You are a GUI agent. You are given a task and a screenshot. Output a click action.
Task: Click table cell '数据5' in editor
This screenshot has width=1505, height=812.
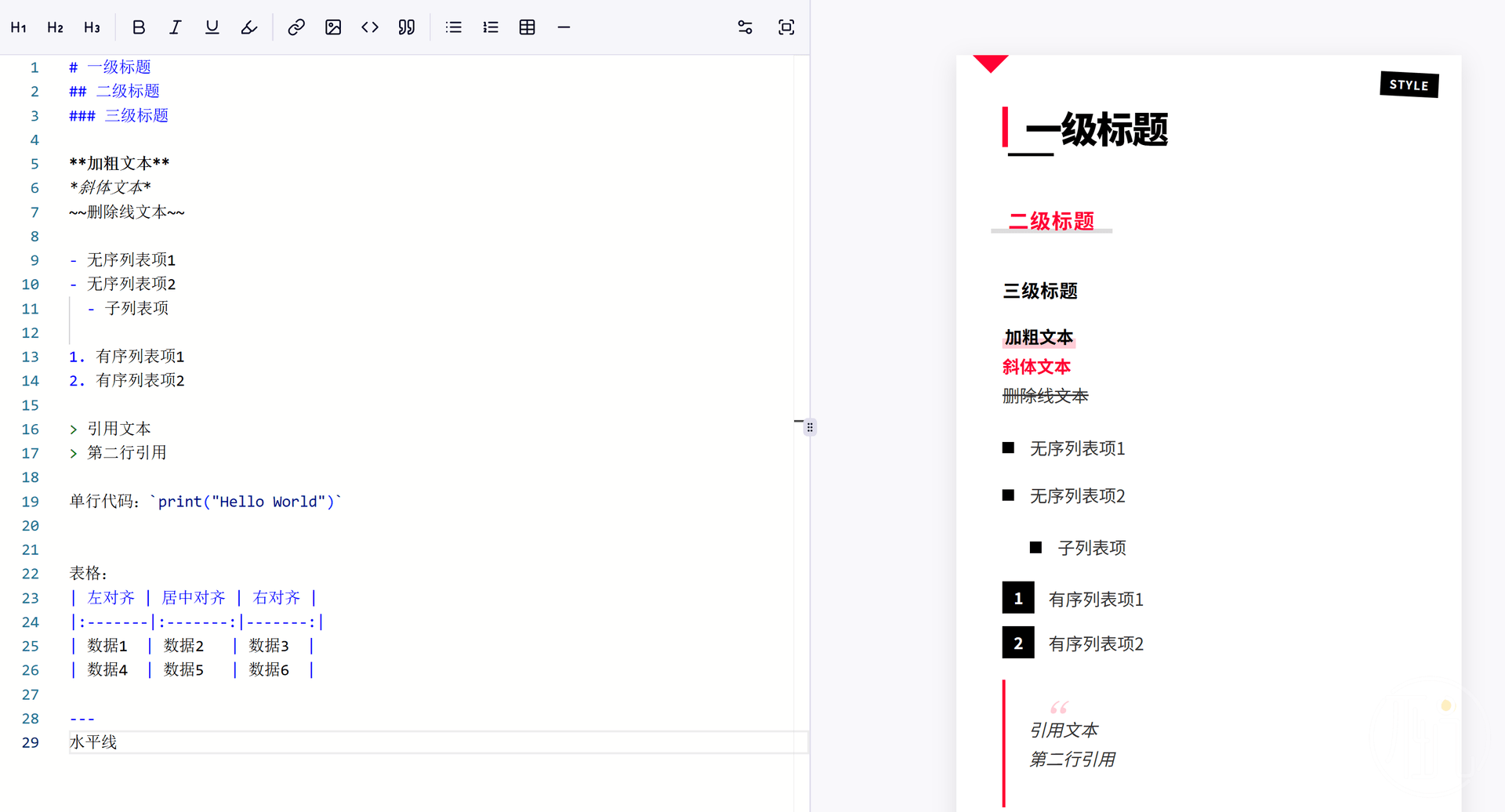tap(183, 670)
